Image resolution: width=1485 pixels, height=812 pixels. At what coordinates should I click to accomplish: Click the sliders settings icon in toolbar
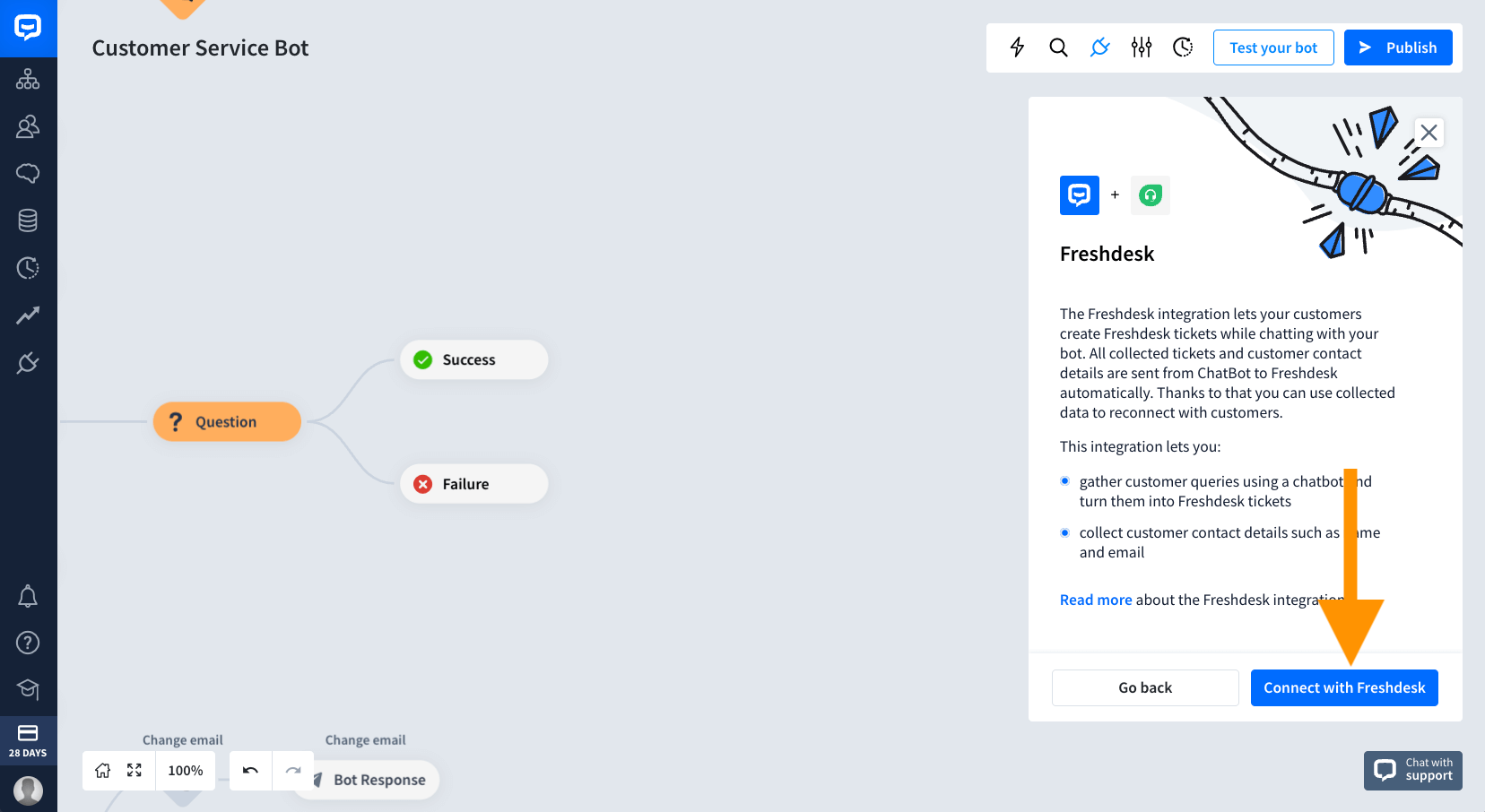(1142, 48)
